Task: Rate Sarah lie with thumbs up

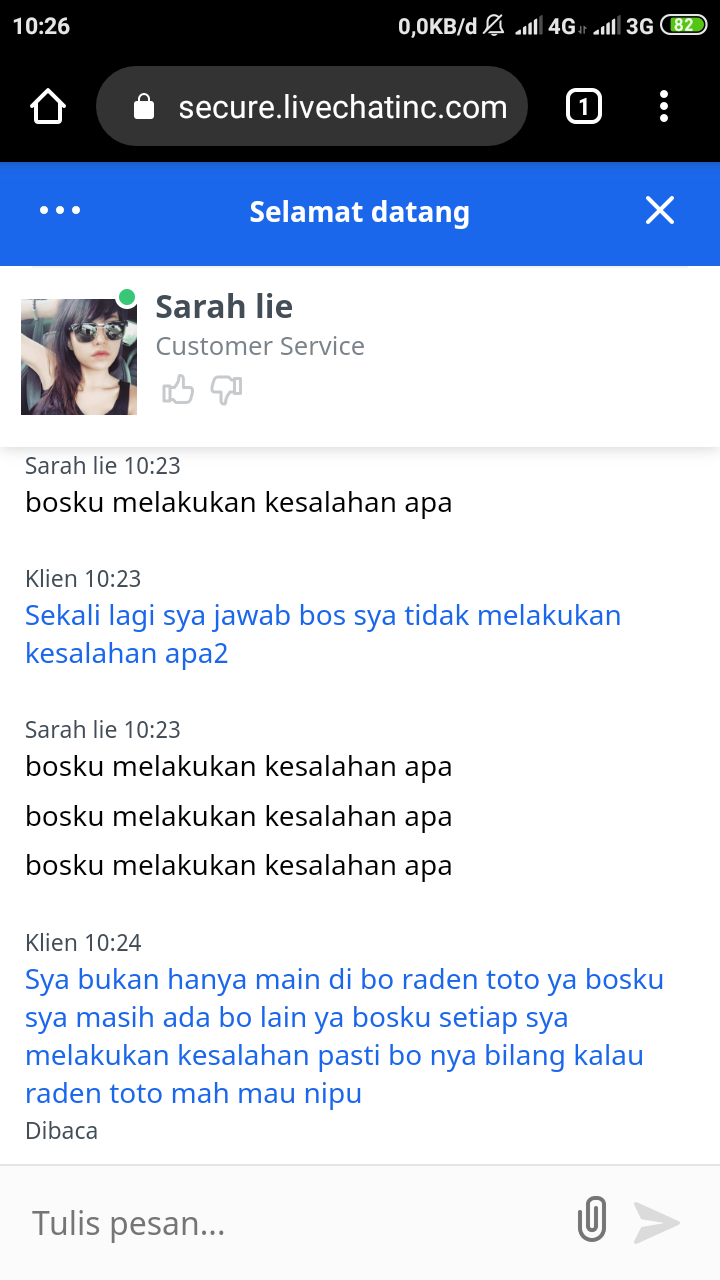Action: coord(178,389)
